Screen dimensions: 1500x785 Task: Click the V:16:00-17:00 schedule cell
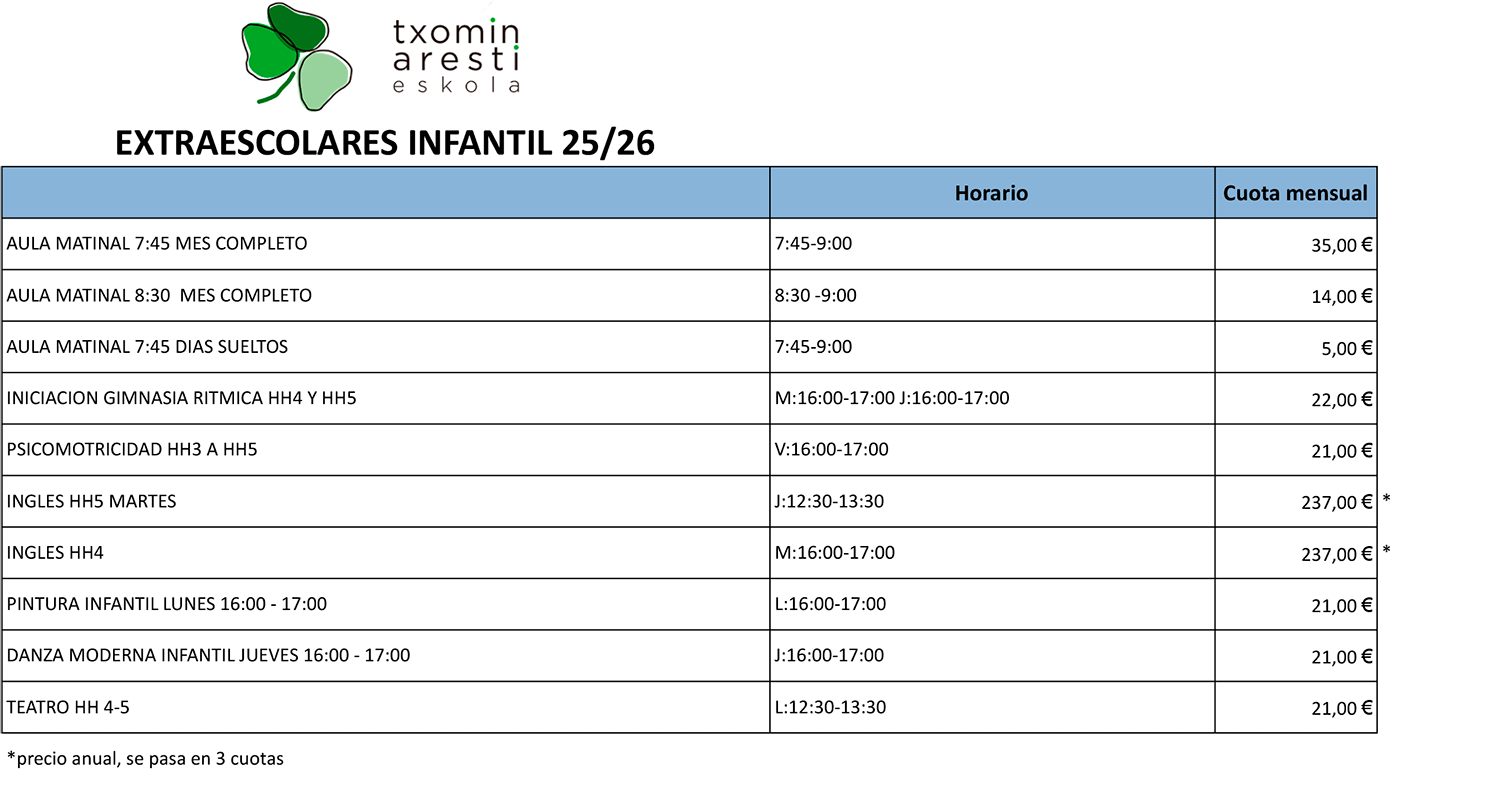tap(832, 450)
